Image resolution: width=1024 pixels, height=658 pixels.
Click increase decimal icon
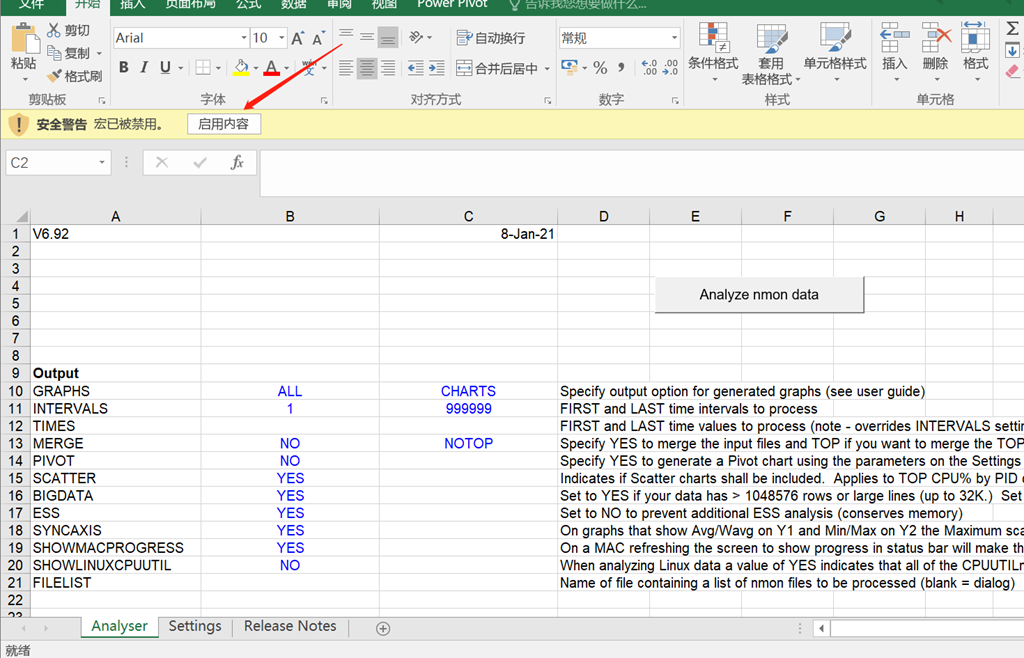coord(649,67)
